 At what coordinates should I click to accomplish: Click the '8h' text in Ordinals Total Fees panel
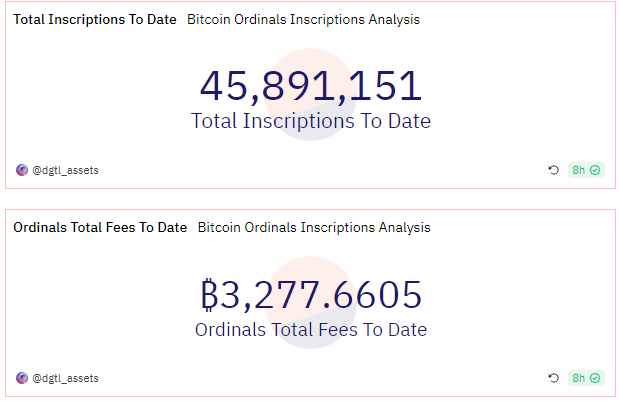click(579, 378)
